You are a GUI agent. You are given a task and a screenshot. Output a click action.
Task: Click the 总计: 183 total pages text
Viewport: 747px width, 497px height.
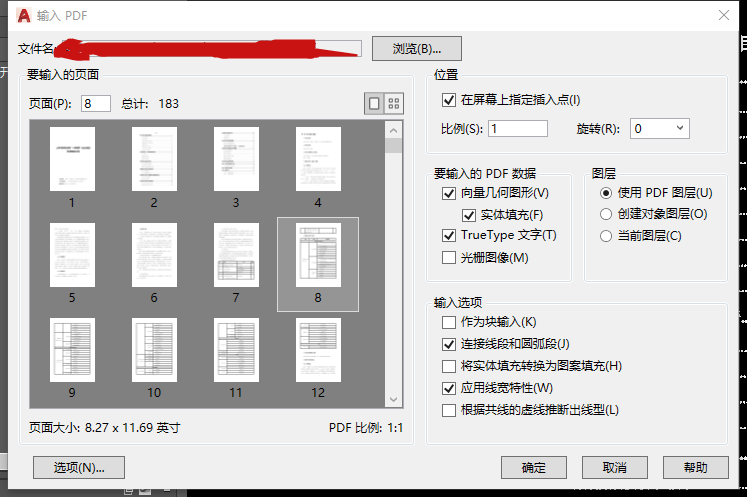pyautogui.click(x=150, y=103)
